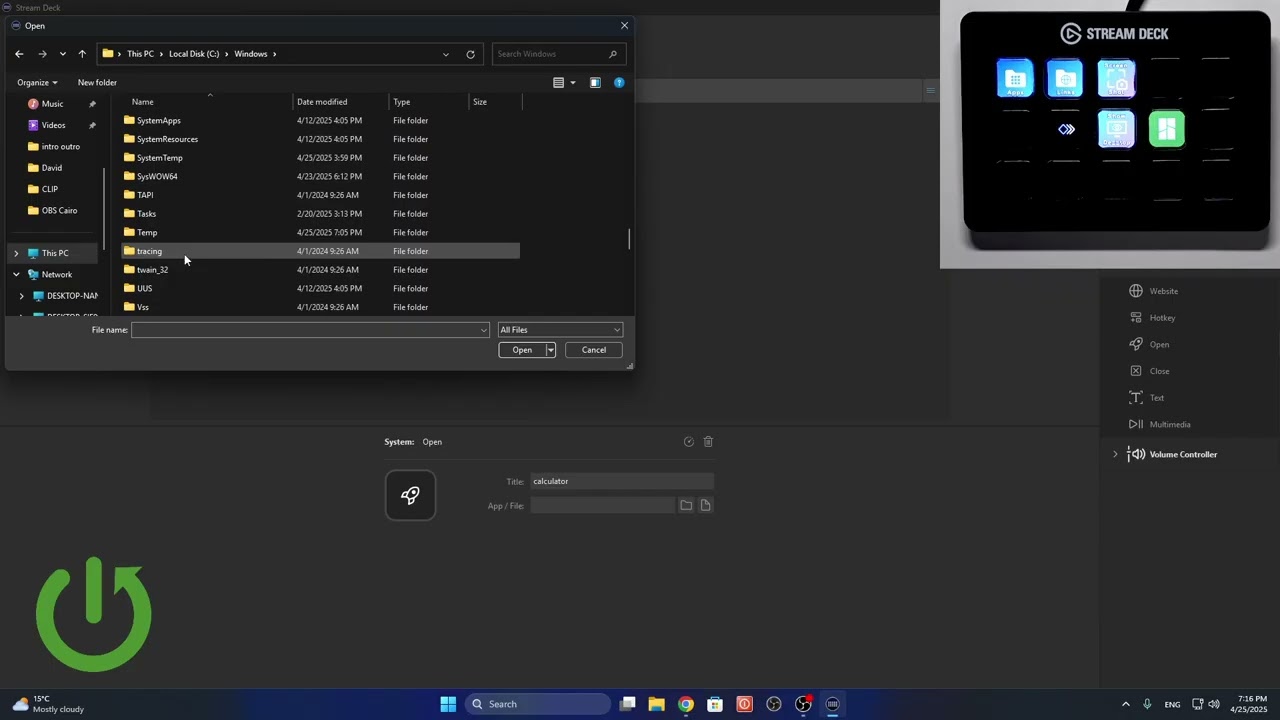Click the Open button in dialog
This screenshot has height=720, width=1280.
pos(522,350)
